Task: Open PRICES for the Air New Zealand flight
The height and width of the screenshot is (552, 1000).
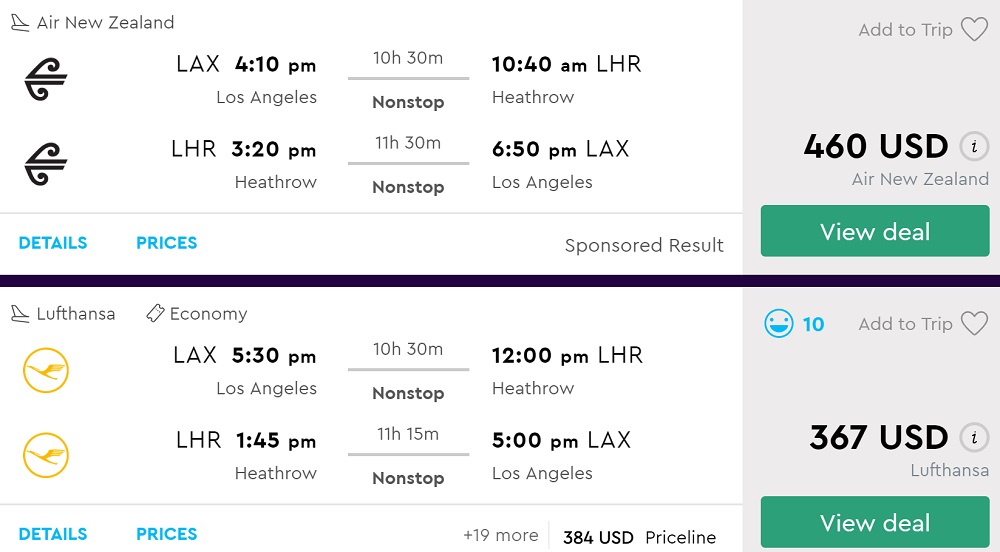Action: pyautogui.click(x=166, y=243)
